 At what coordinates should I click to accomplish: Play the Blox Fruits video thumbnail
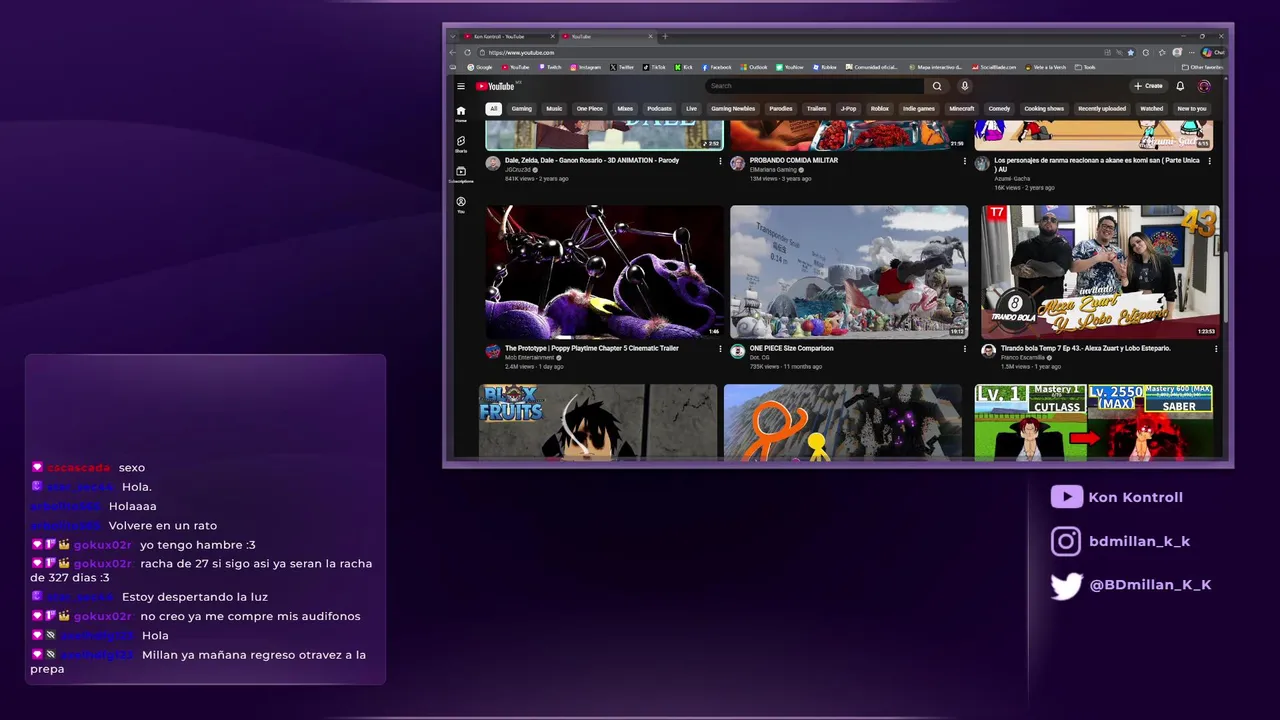pos(598,422)
